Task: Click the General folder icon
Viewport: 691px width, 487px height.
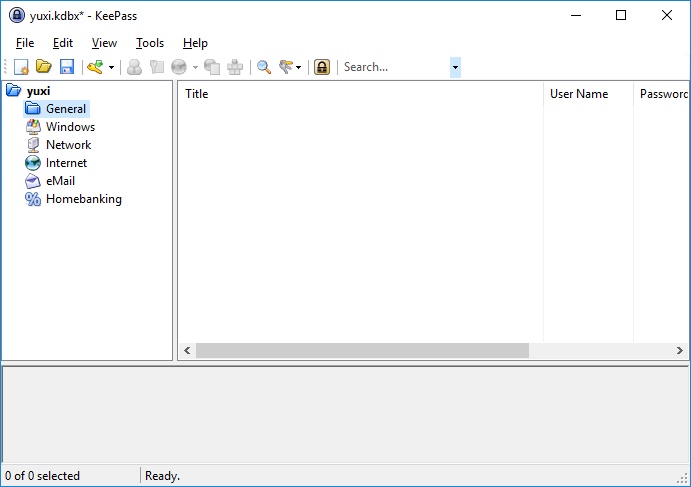Action: point(33,108)
